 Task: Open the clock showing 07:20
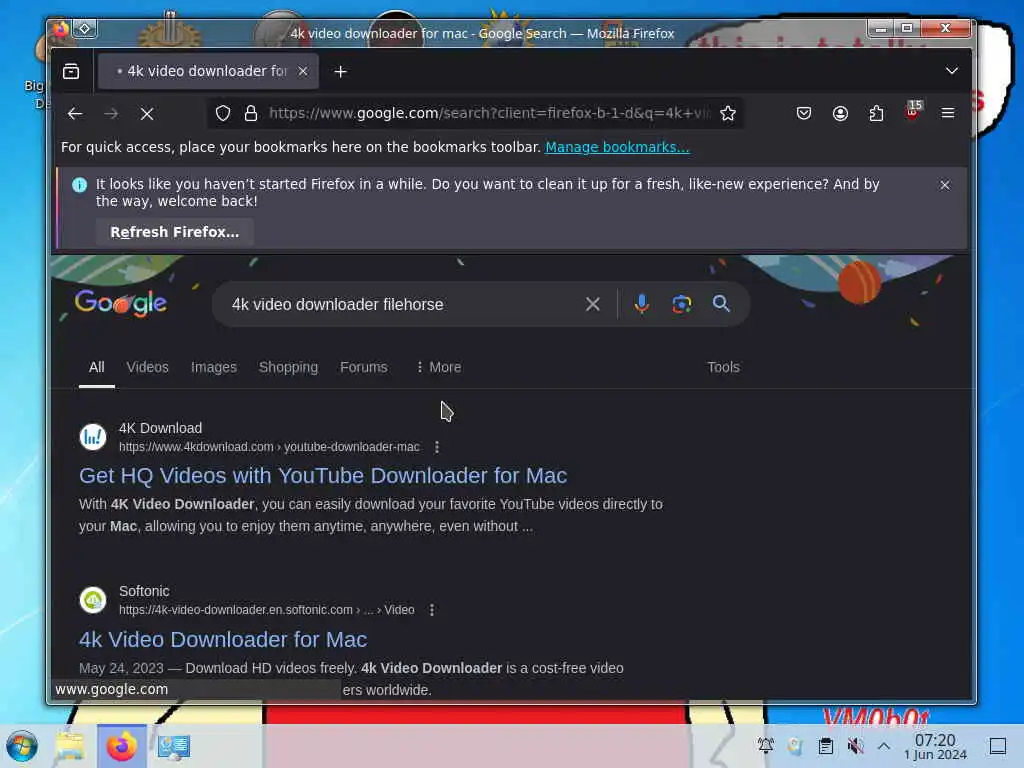935,746
